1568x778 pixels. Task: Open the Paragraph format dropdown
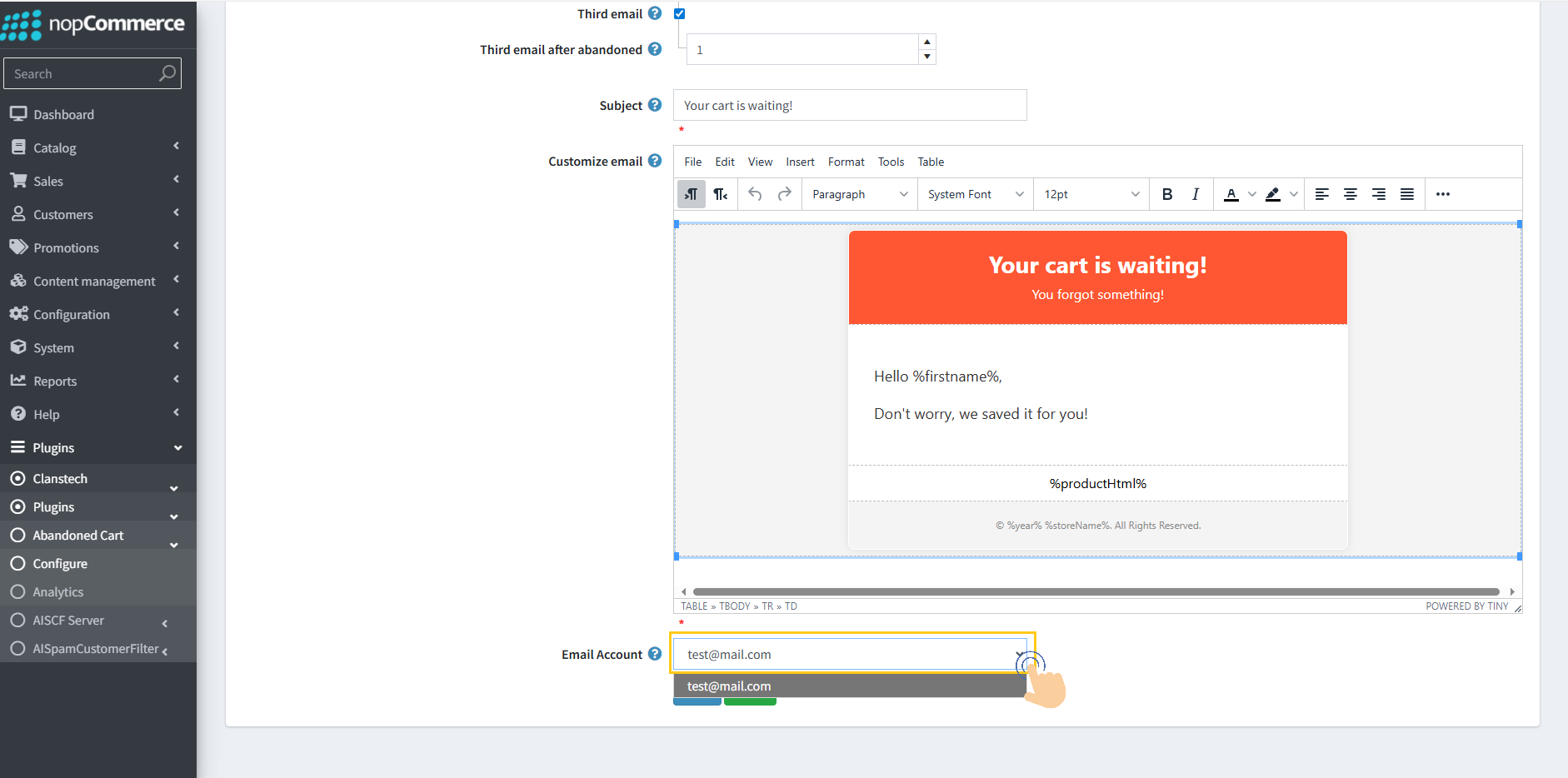859,194
